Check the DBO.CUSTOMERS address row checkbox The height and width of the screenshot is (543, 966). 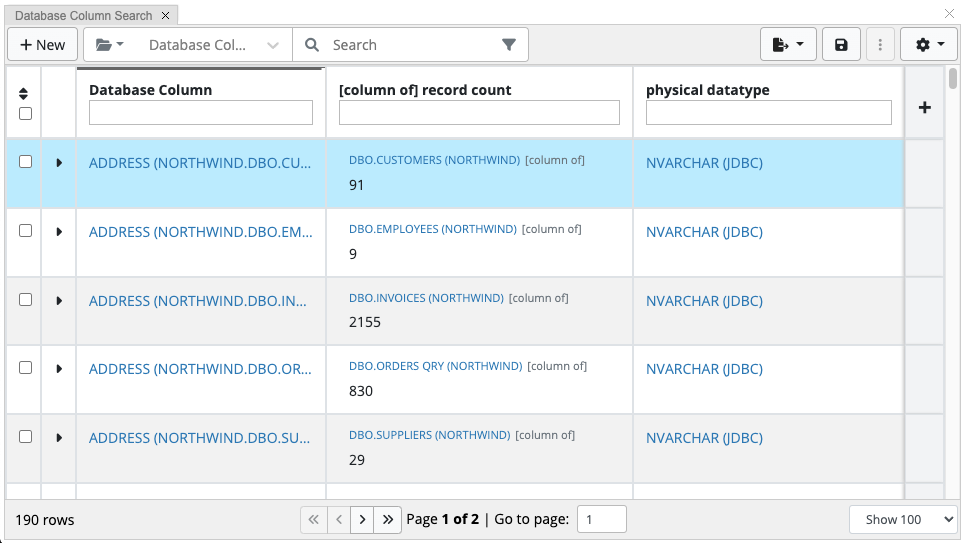(x=25, y=162)
